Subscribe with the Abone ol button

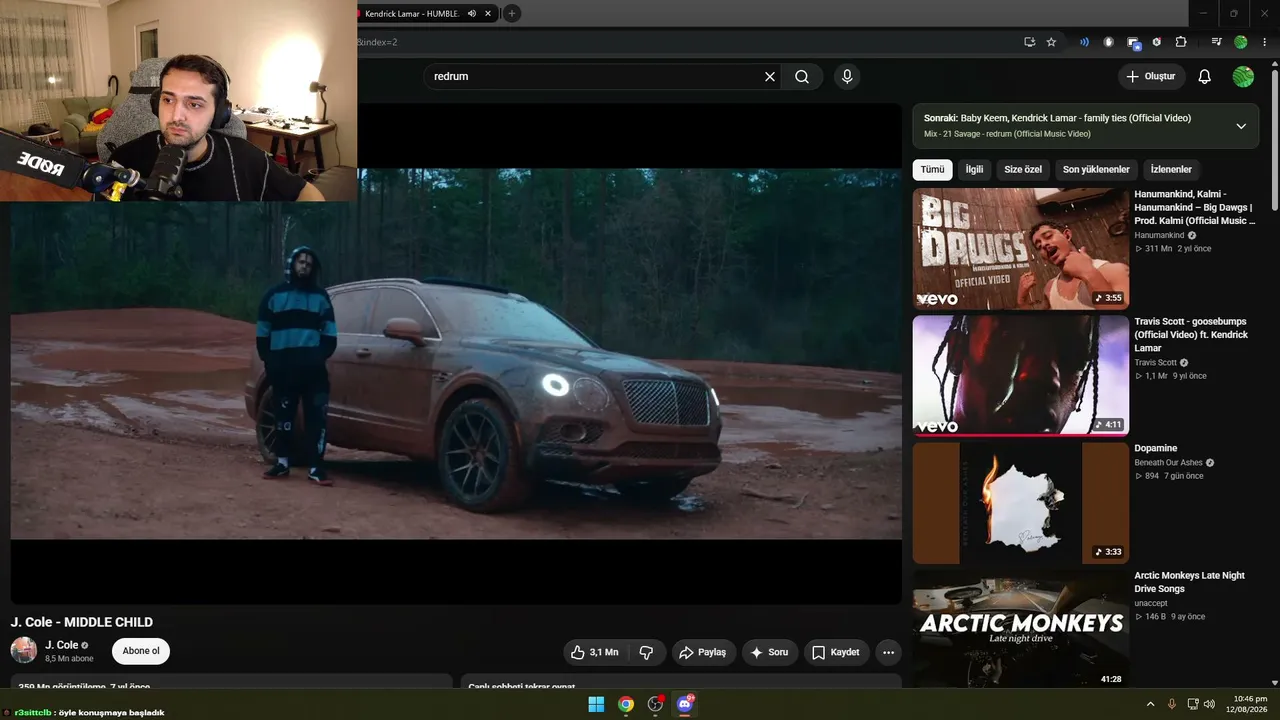[141, 651]
